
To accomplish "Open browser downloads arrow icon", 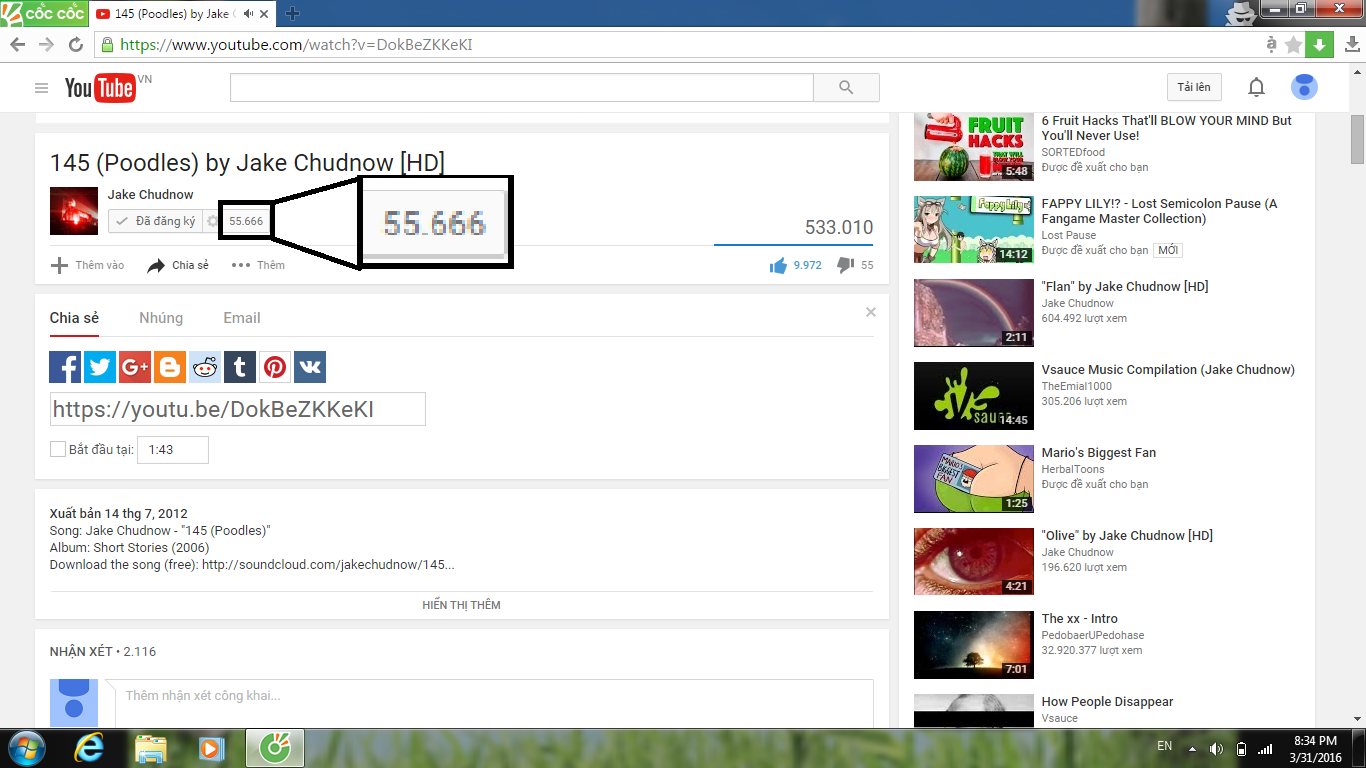I will [x=1351, y=45].
